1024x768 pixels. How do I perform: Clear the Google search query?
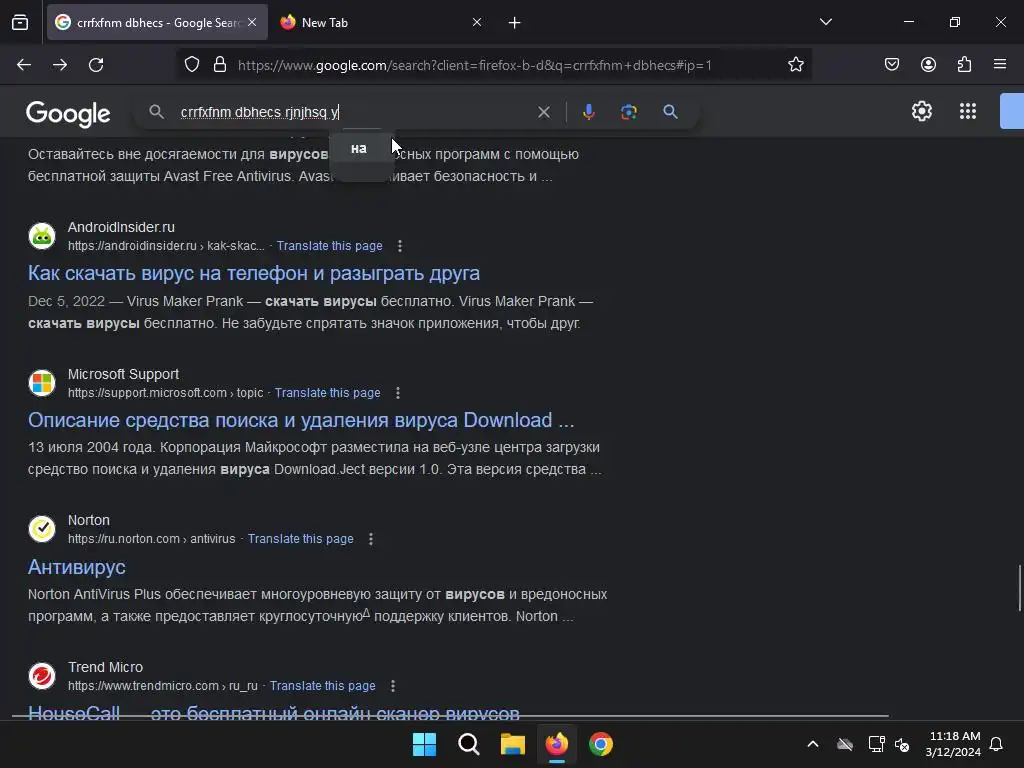543,112
